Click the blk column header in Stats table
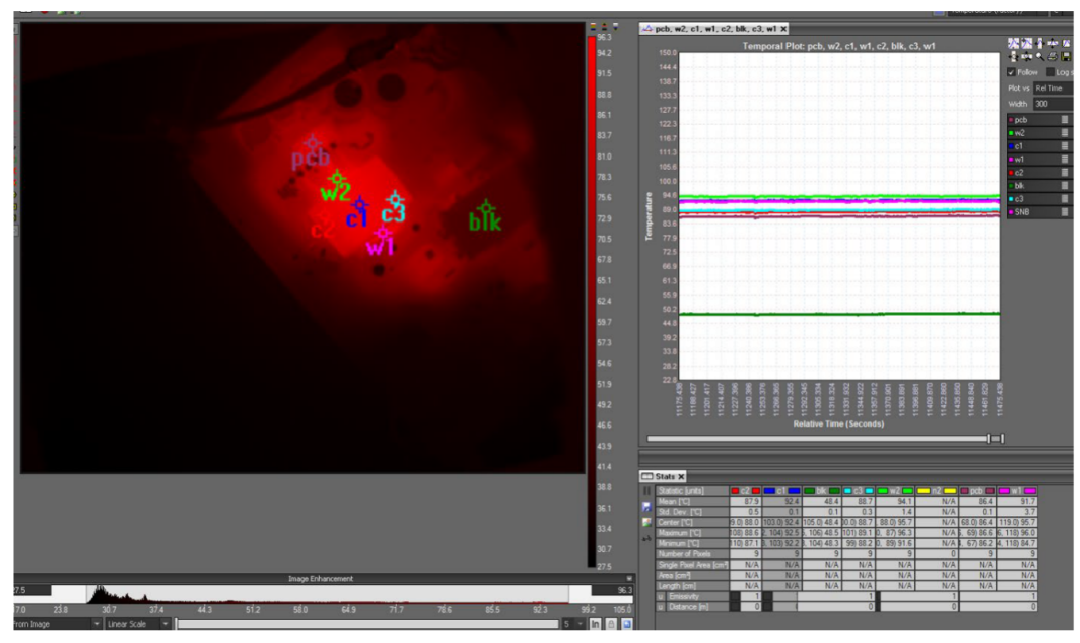Image resolution: width=1080 pixels, height=643 pixels. [821, 491]
